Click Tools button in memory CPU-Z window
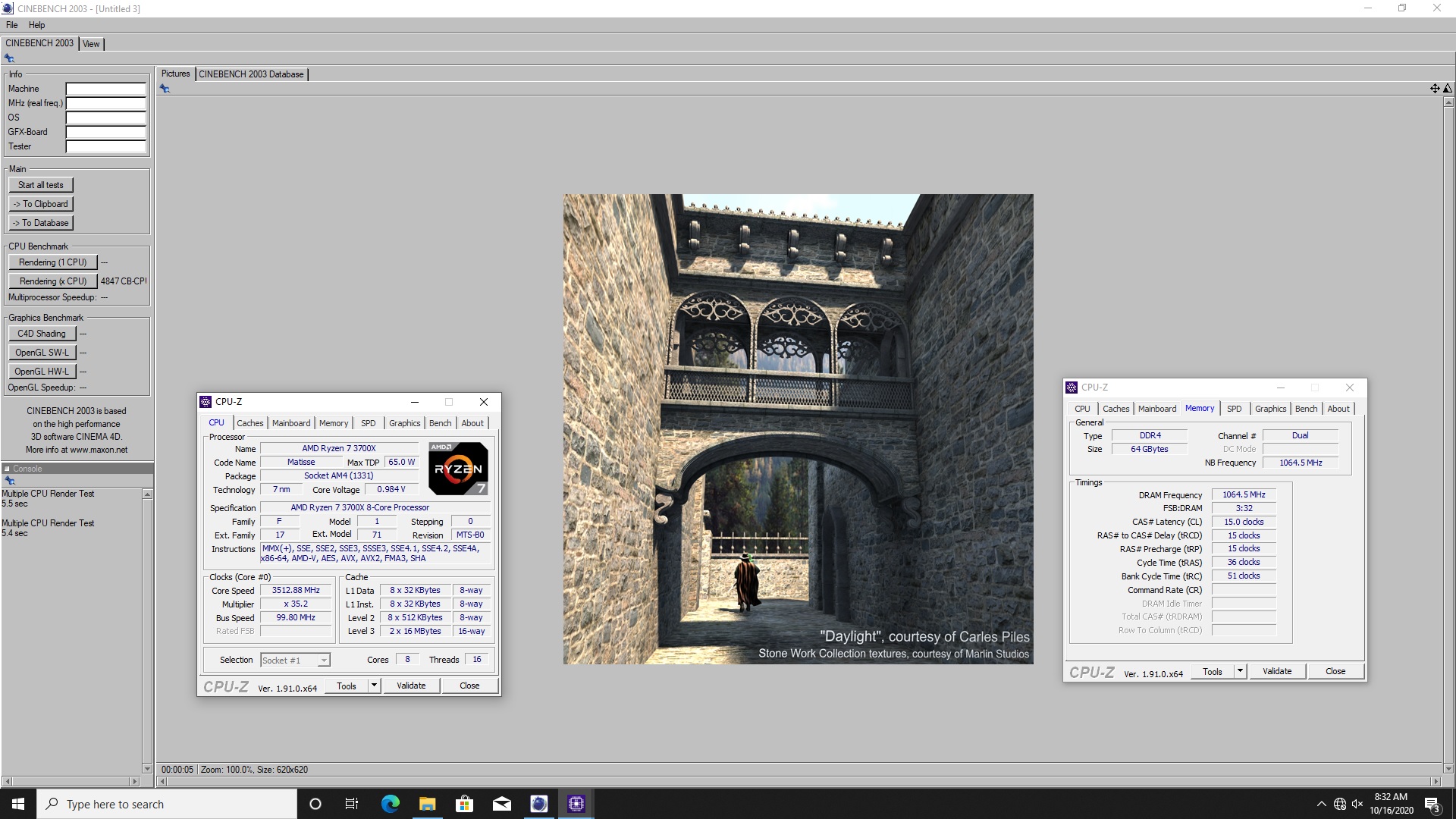This screenshot has width=1456, height=819. click(1213, 671)
